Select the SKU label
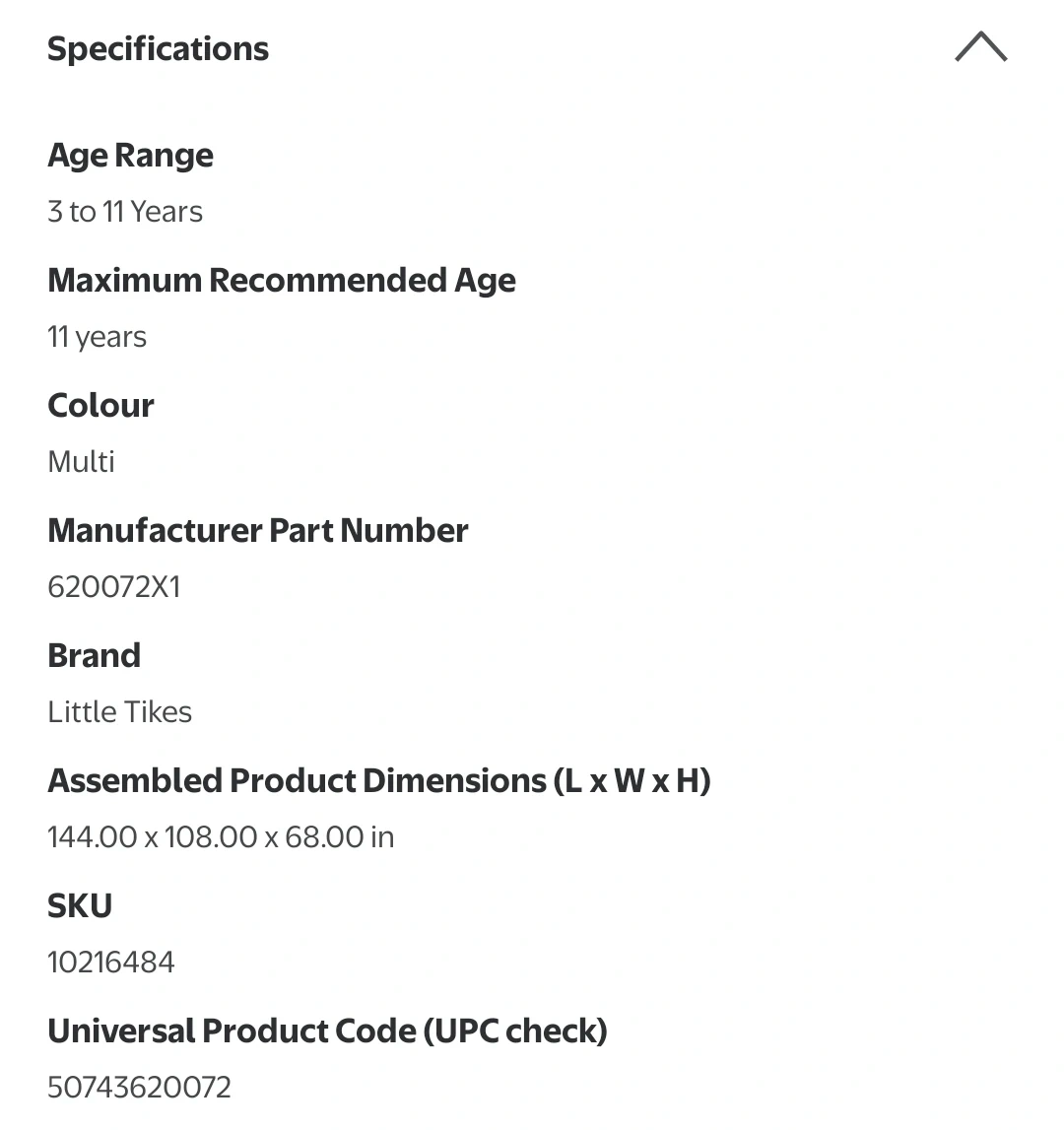Image resolution: width=1064 pixels, height=1130 pixels. pyautogui.click(x=80, y=906)
